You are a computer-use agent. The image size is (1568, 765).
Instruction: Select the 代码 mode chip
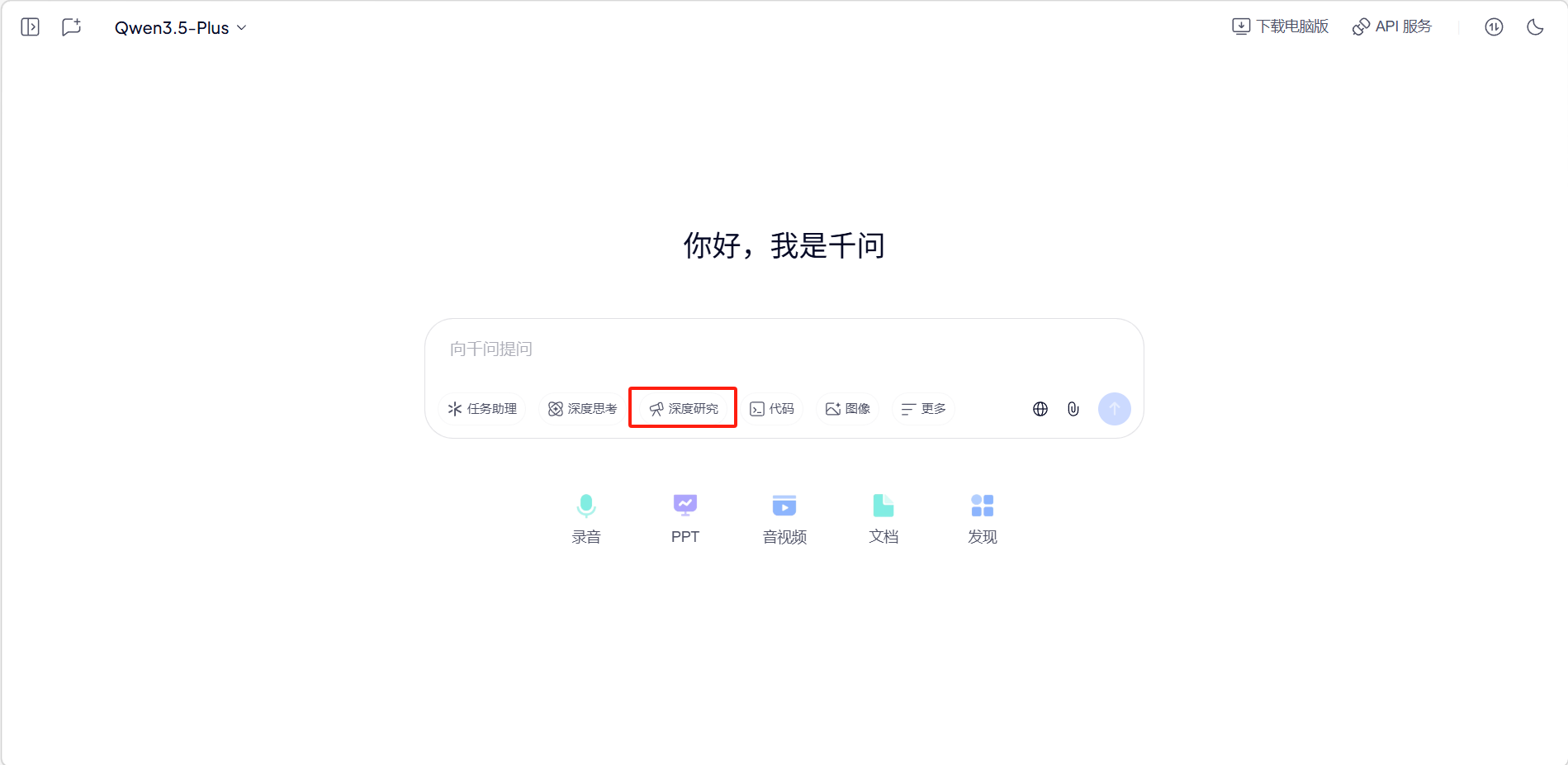pyautogui.click(x=772, y=409)
